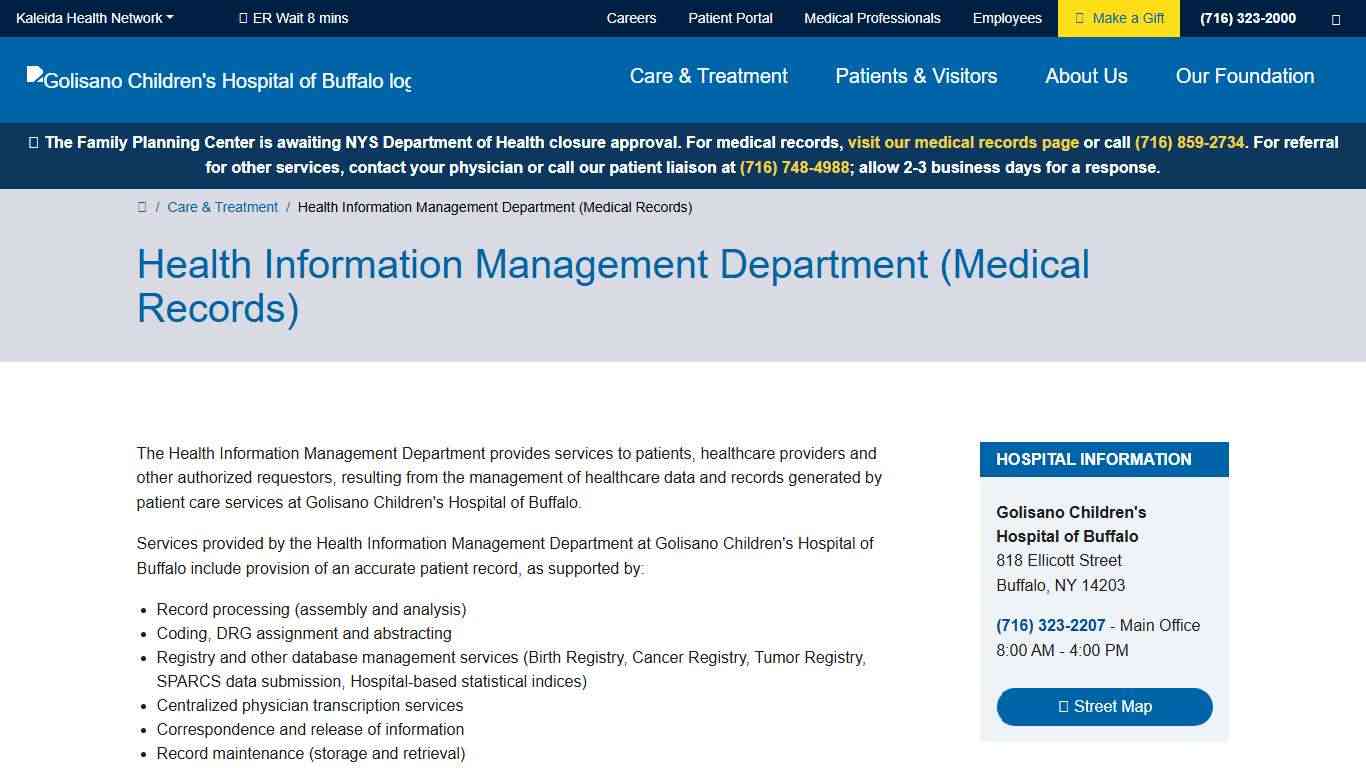
Task: Click the clock icon next to ER Wait
Action: (x=244, y=17)
